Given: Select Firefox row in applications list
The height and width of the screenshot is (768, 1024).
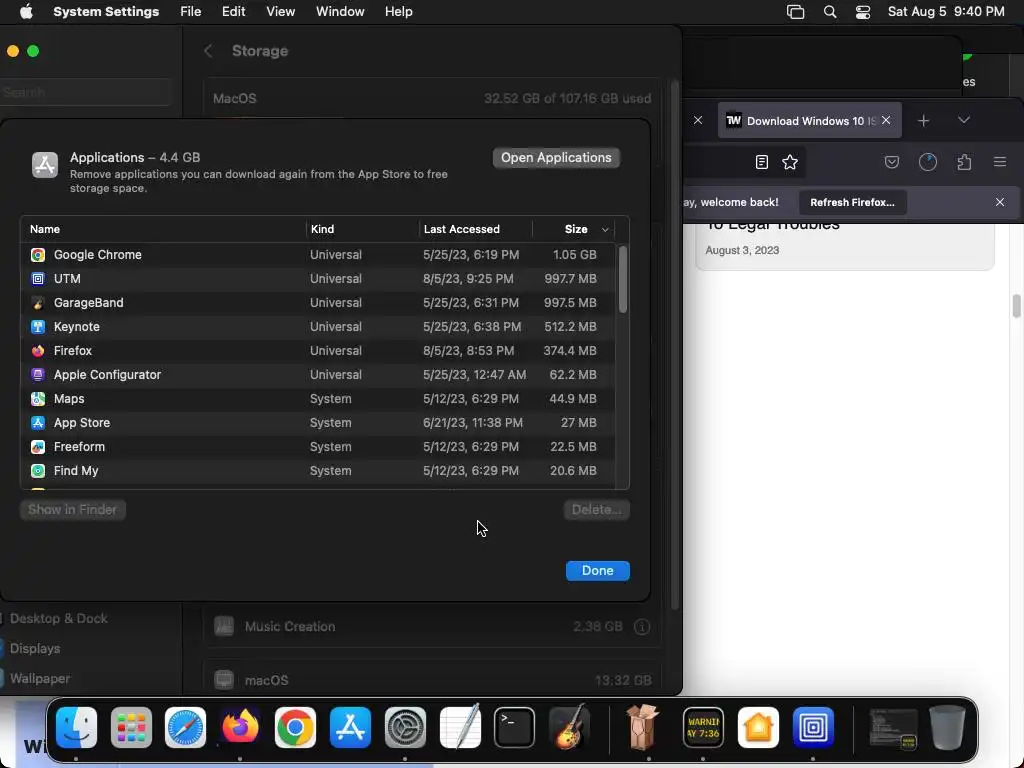Looking at the screenshot, I should (317, 351).
